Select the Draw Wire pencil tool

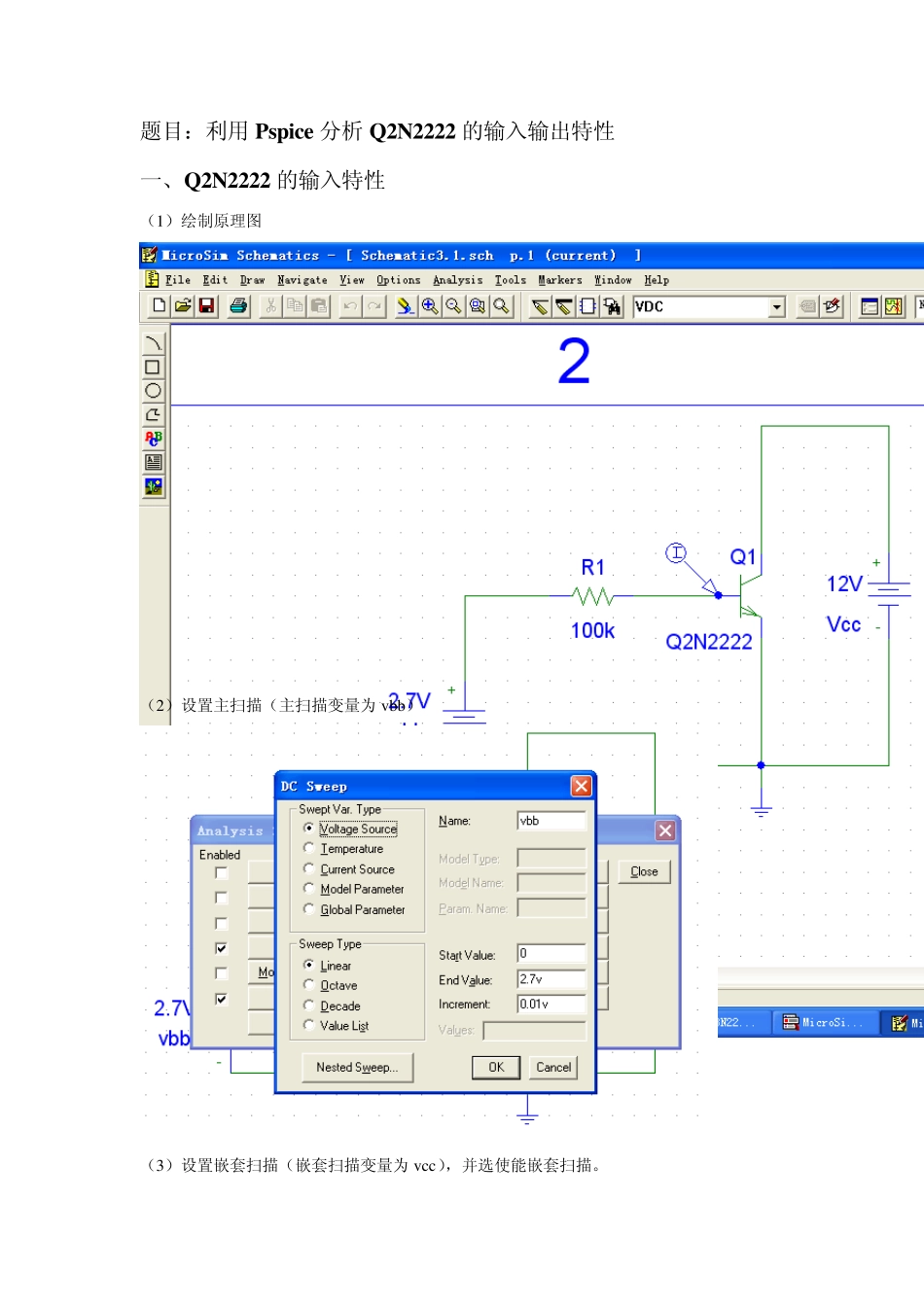(540, 306)
